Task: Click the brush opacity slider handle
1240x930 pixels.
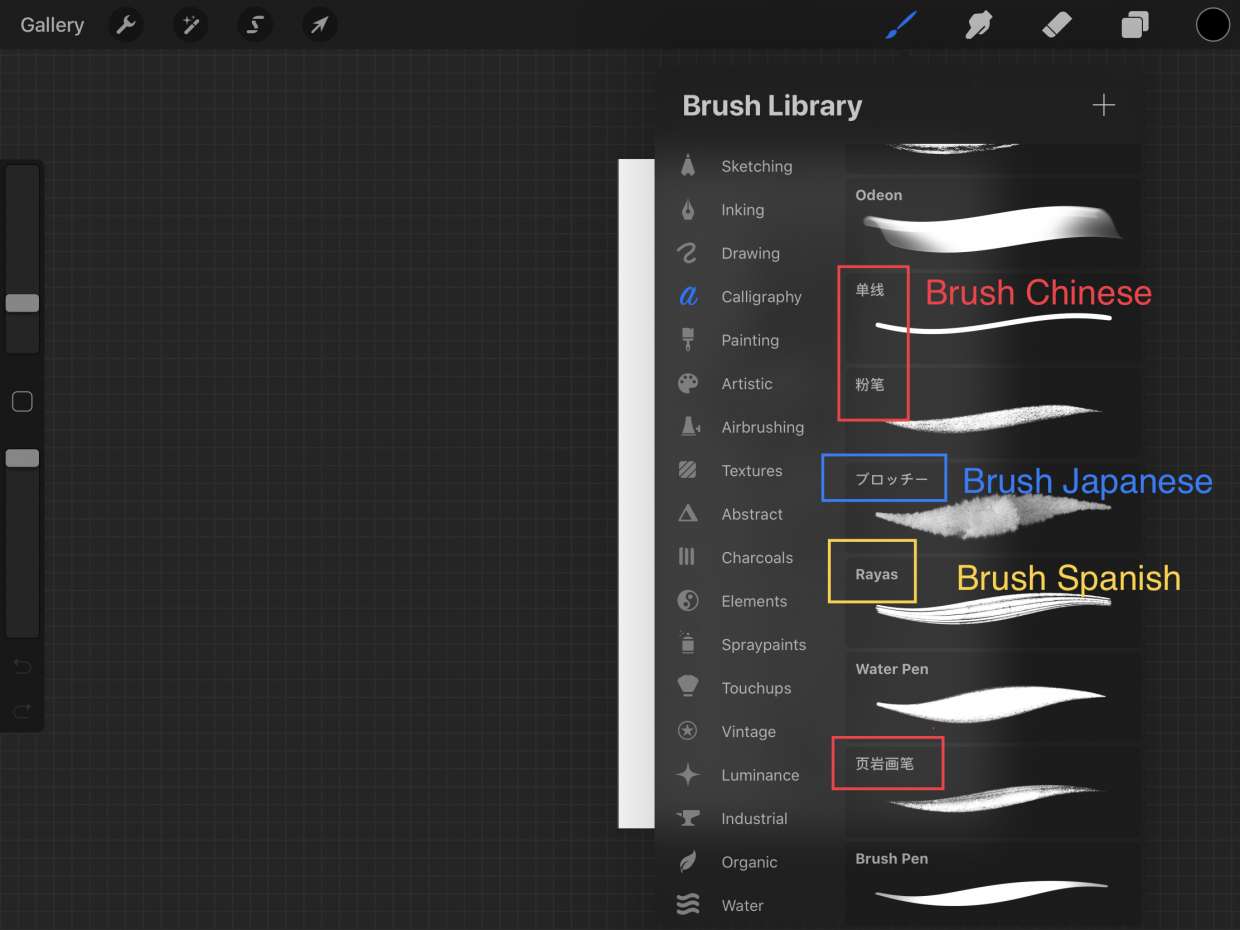Action: [22, 458]
